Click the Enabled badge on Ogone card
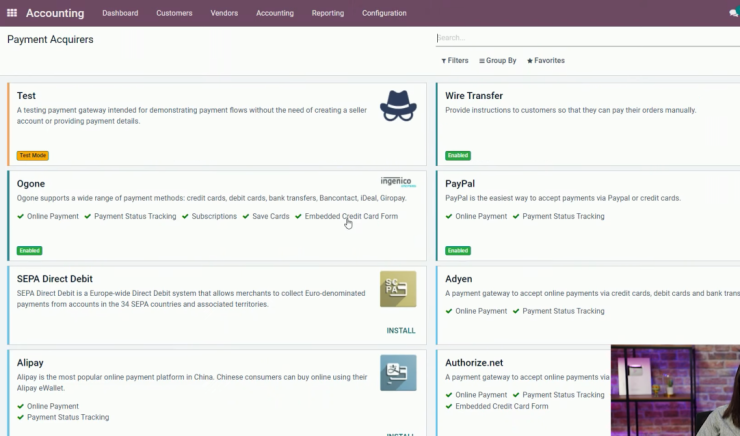This screenshot has width=740, height=436. (x=30, y=251)
